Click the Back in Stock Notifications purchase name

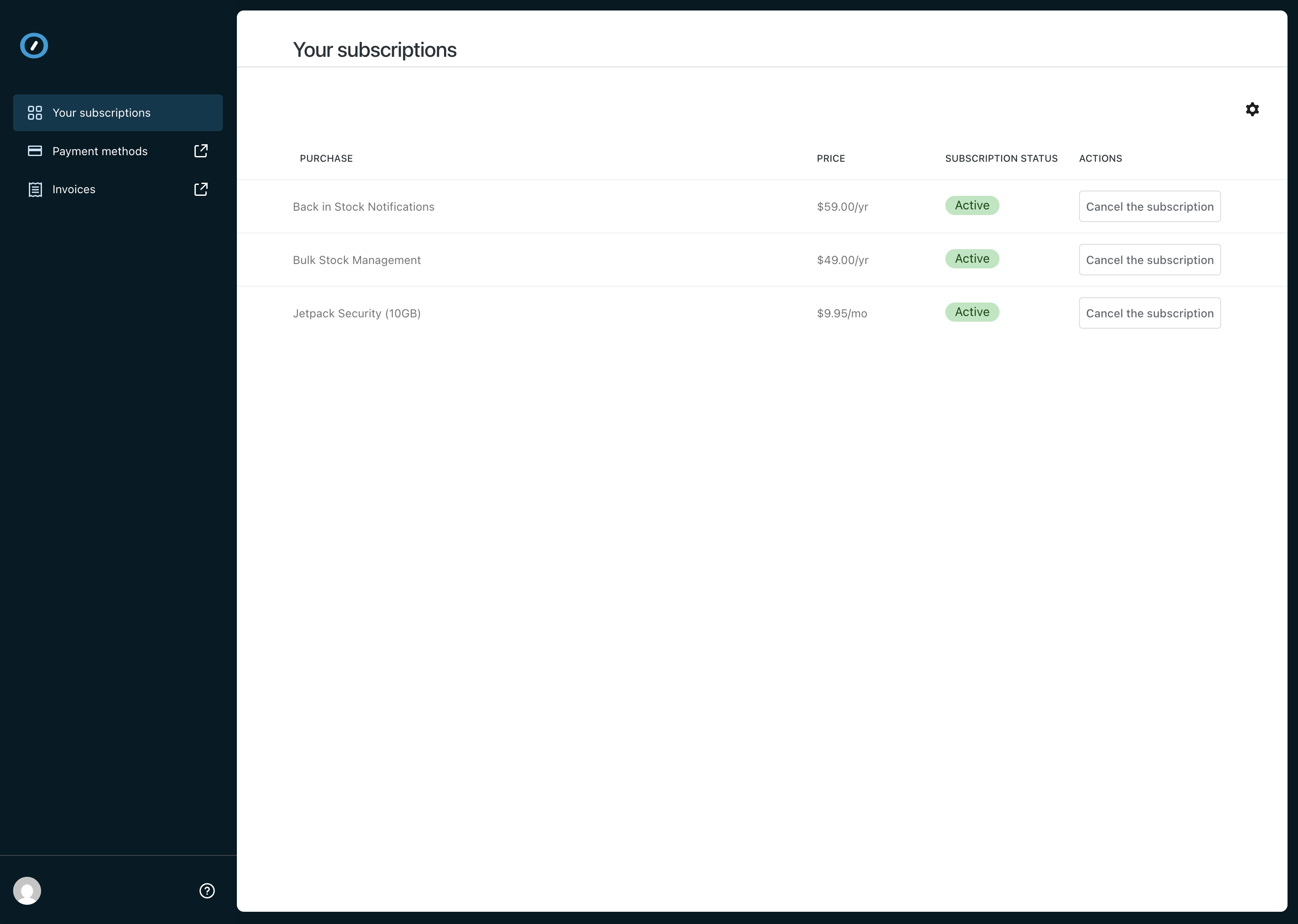point(364,207)
